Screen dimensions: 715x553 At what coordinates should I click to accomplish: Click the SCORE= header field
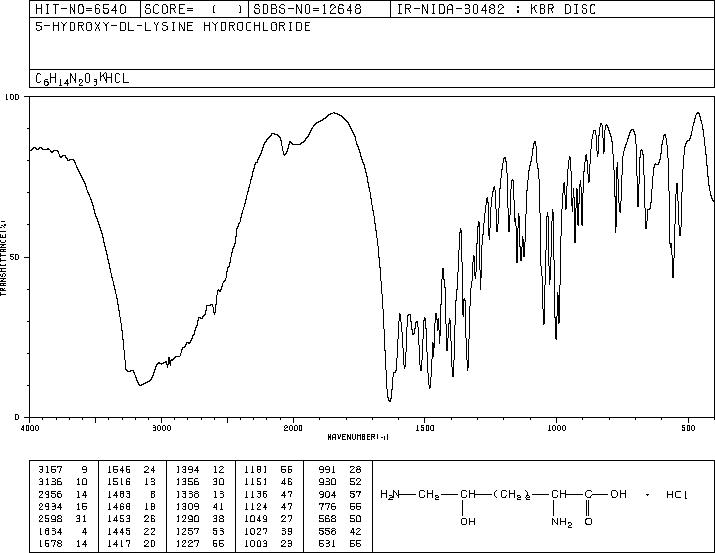pyautogui.click(x=193, y=9)
